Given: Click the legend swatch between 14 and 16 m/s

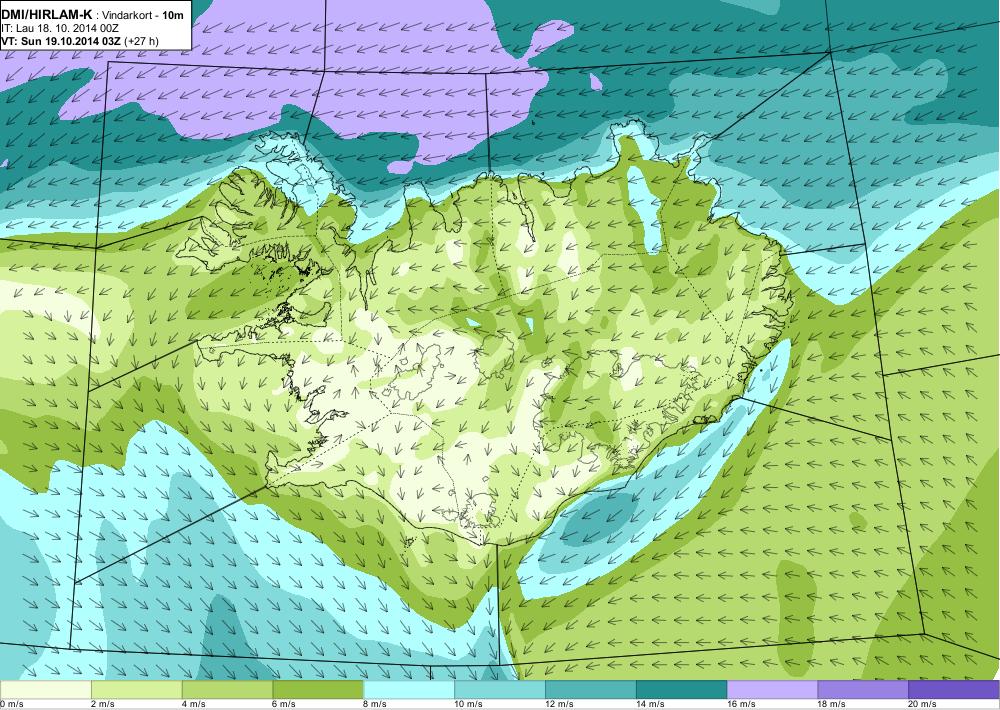Looking at the screenshot, I should coord(682,690).
